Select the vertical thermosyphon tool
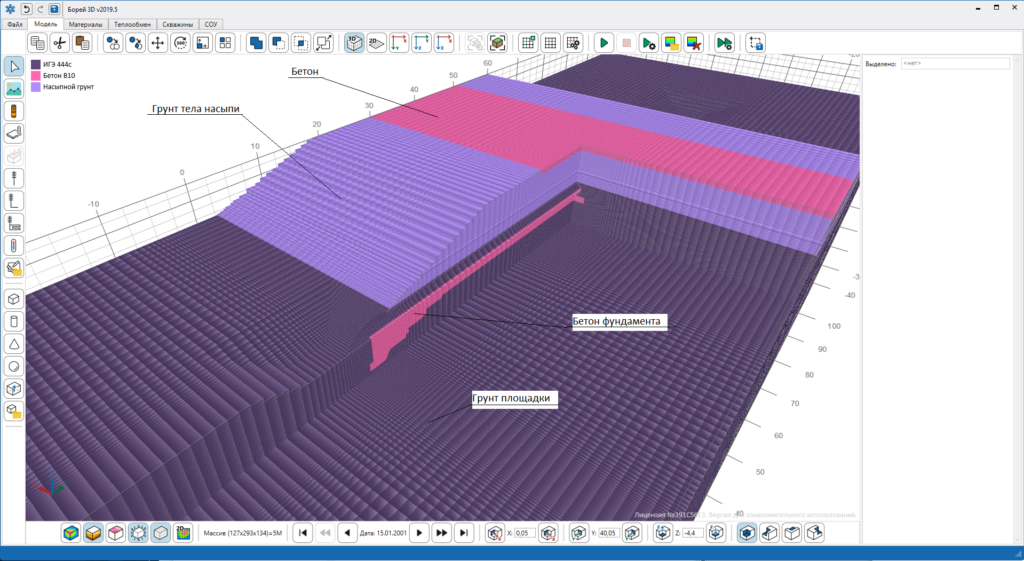 point(14,178)
